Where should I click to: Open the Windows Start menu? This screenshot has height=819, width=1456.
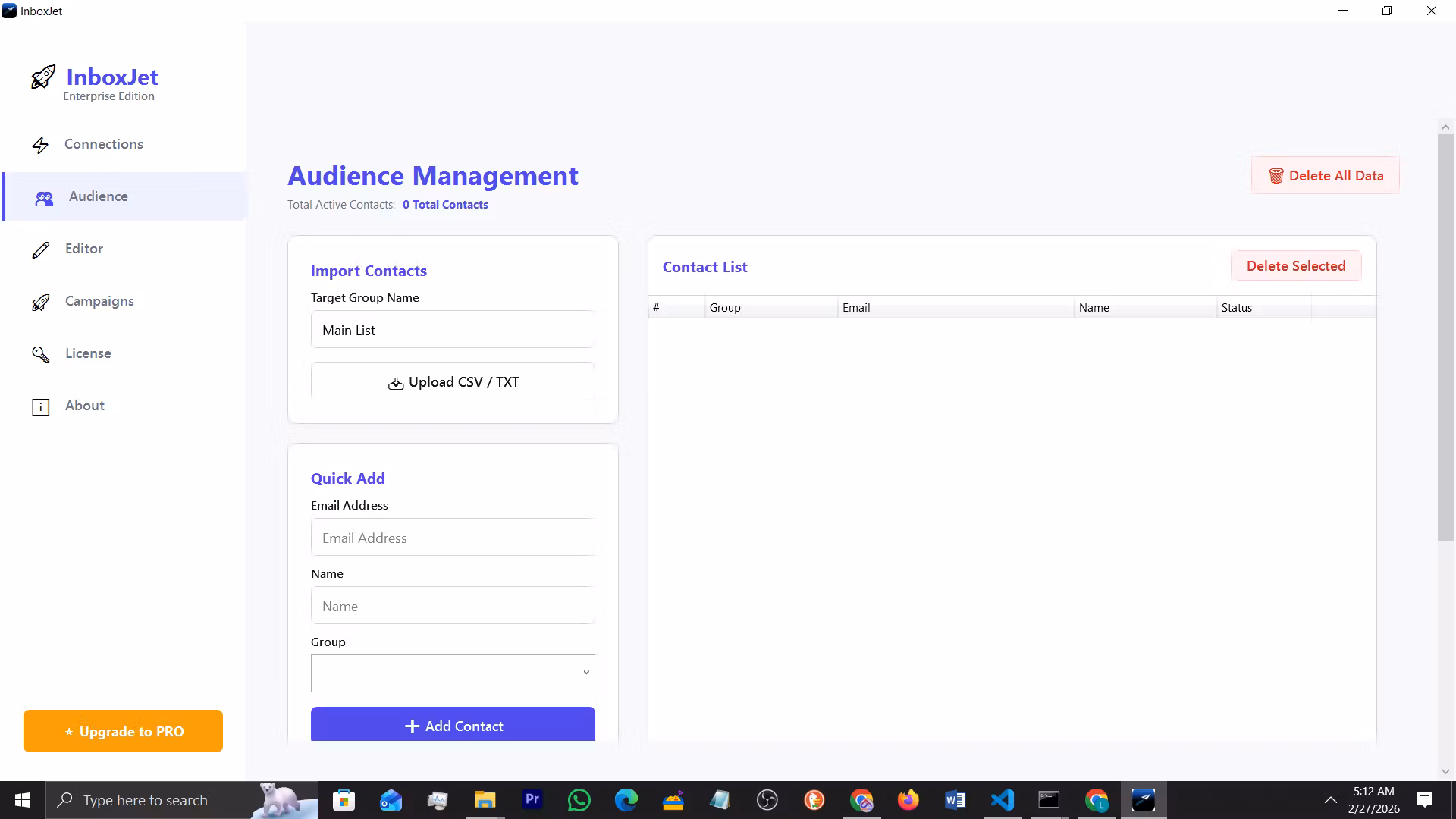tap(23, 800)
